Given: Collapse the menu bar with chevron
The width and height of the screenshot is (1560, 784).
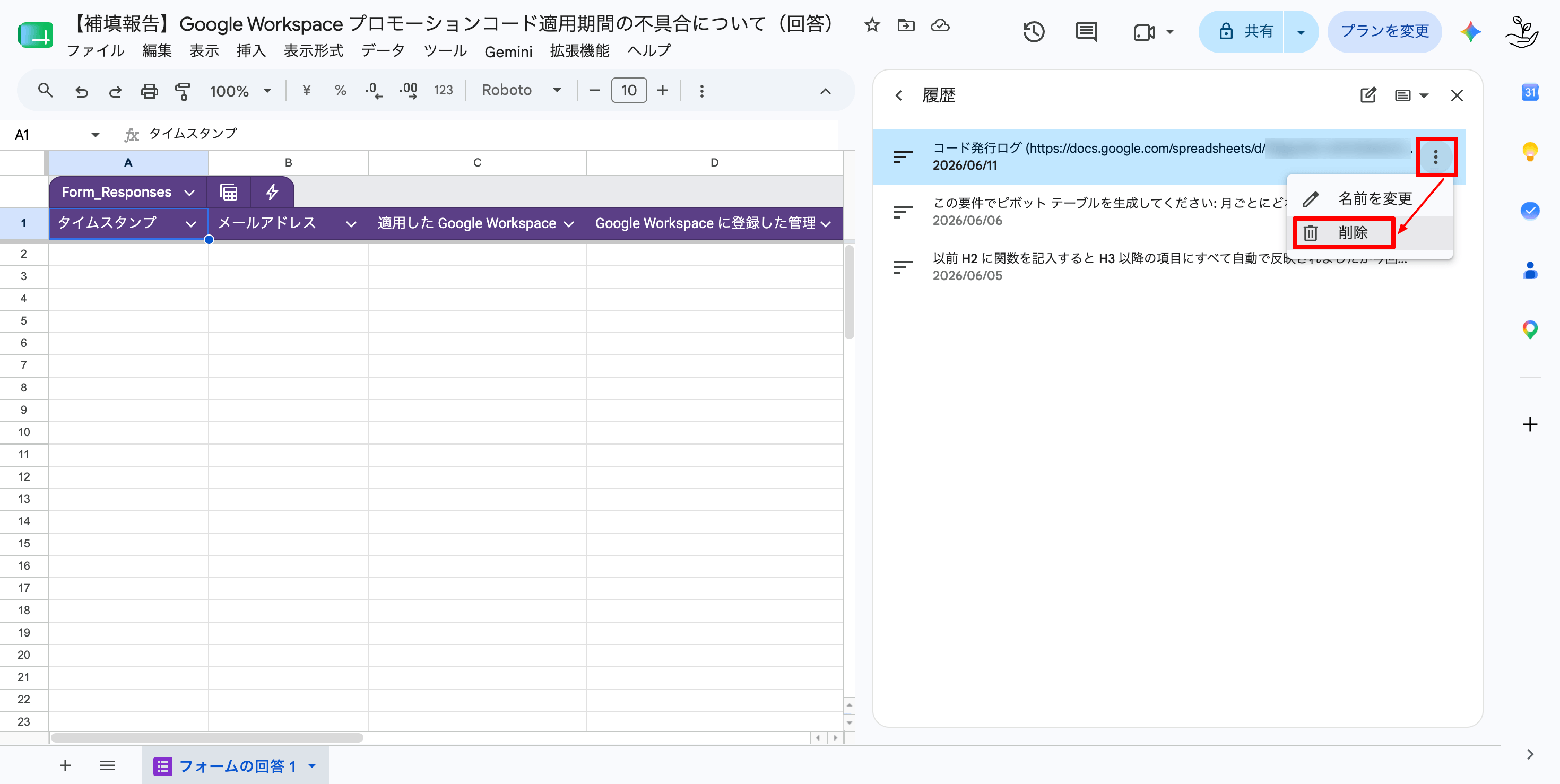Looking at the screenshot, I should [826, 91].
